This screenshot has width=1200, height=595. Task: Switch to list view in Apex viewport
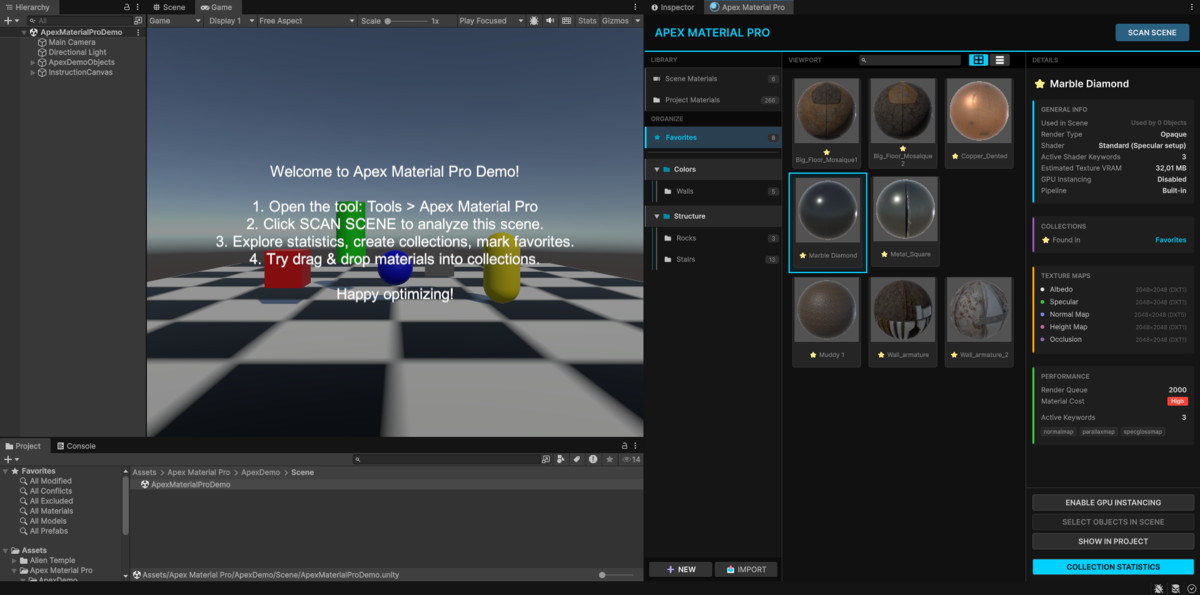coord(1000,60)
